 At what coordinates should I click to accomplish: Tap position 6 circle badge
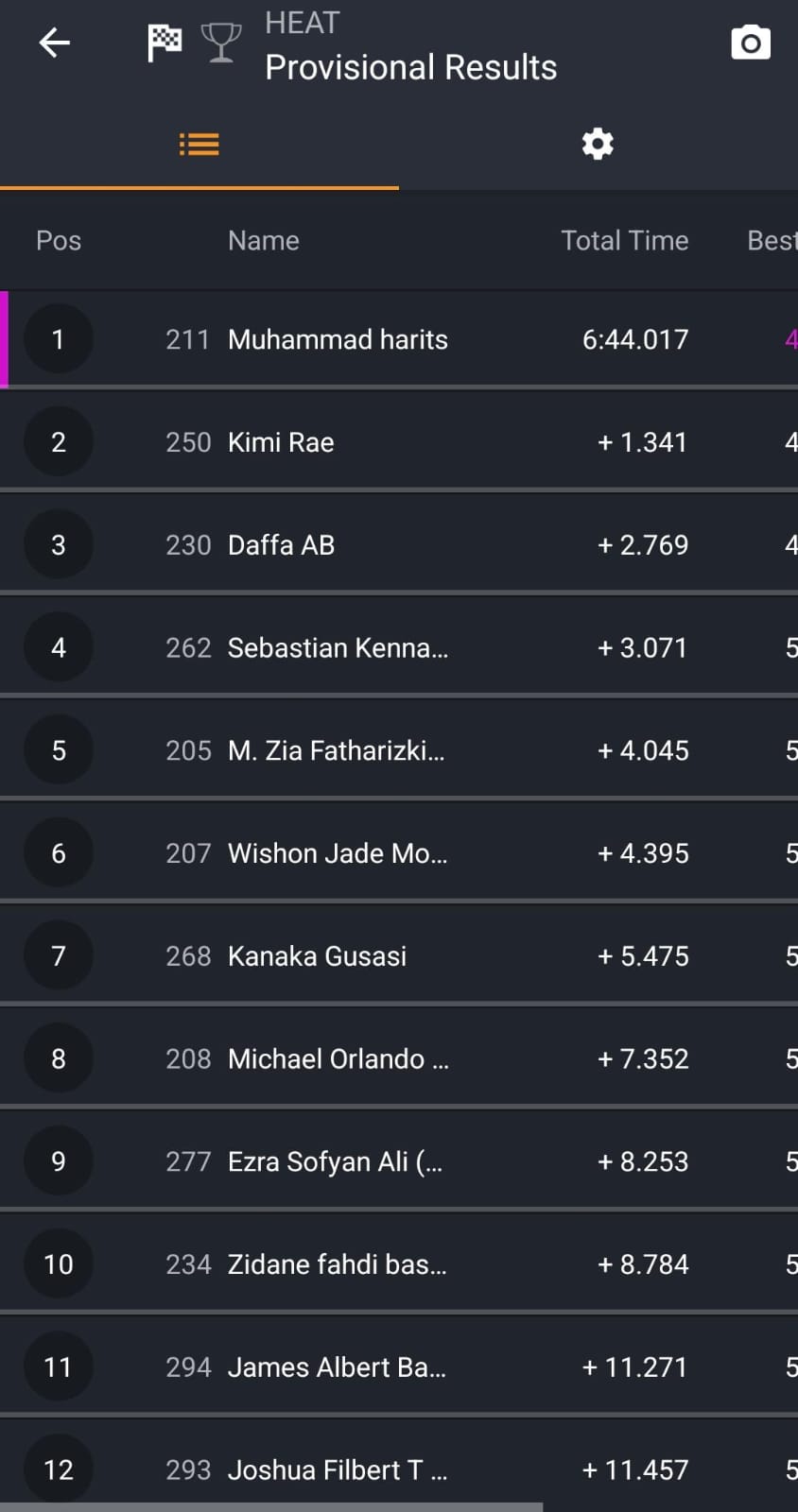pos(59,853)
